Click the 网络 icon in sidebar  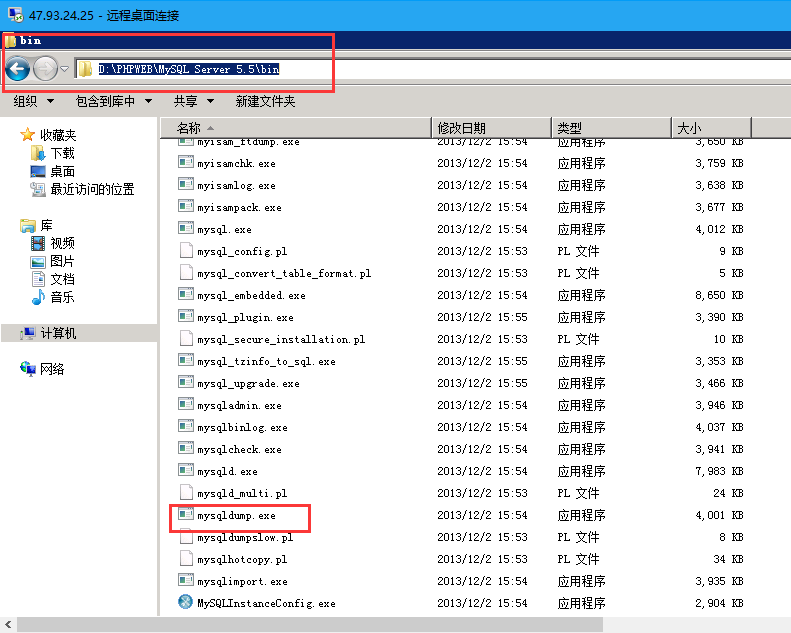[x=28, y=369]
